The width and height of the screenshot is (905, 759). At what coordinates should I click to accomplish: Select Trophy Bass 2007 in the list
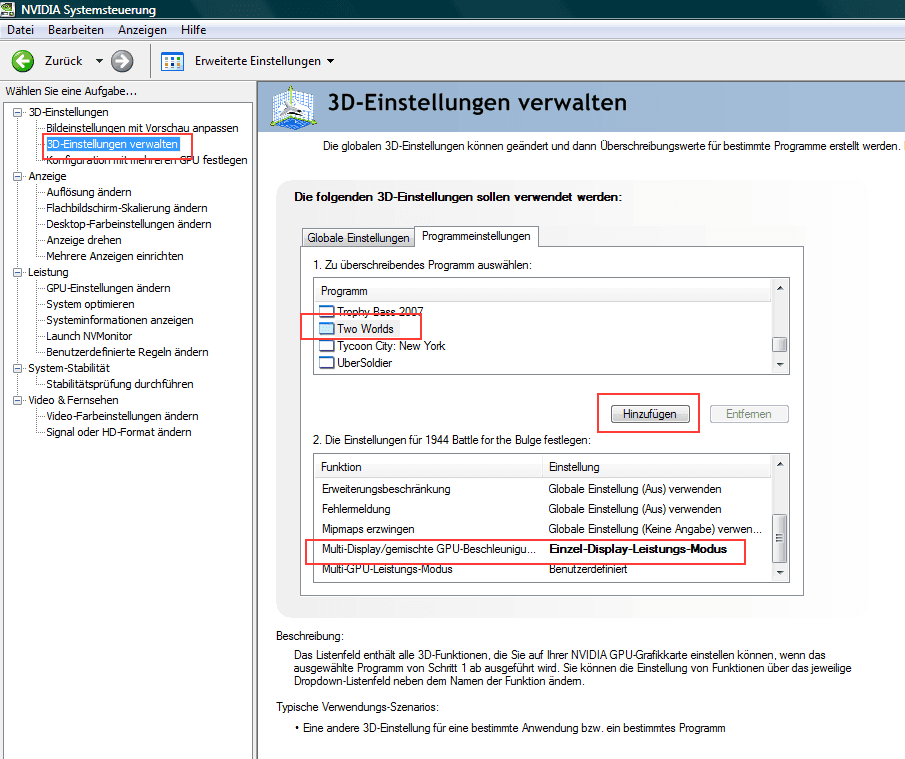click(x=380, y=312)
